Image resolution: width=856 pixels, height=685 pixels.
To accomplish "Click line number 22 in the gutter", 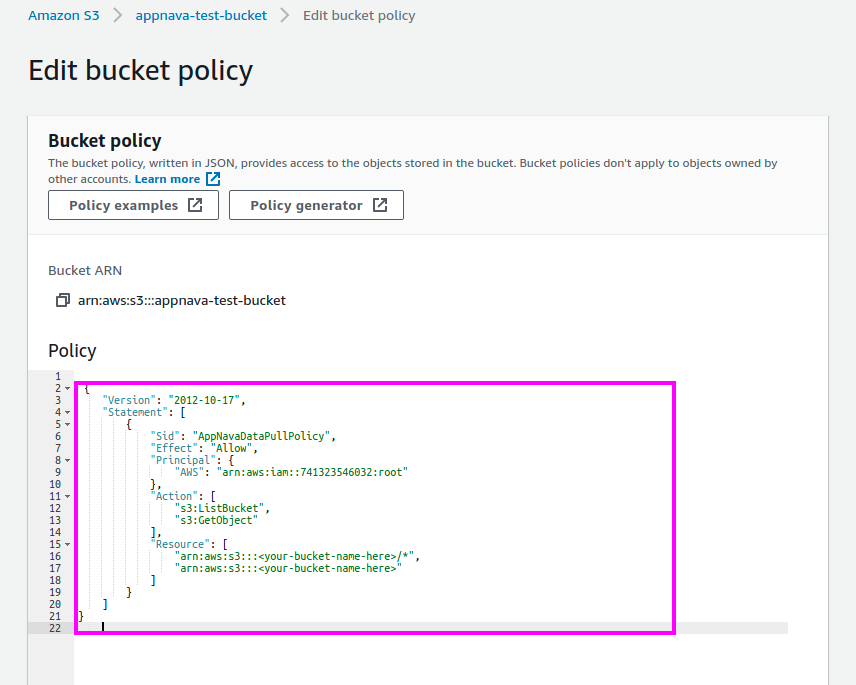I will tap(55, 628).
